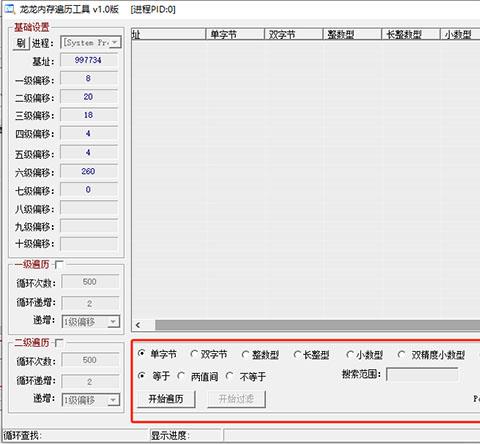Click the 开始遍历 button

(166, 399)
